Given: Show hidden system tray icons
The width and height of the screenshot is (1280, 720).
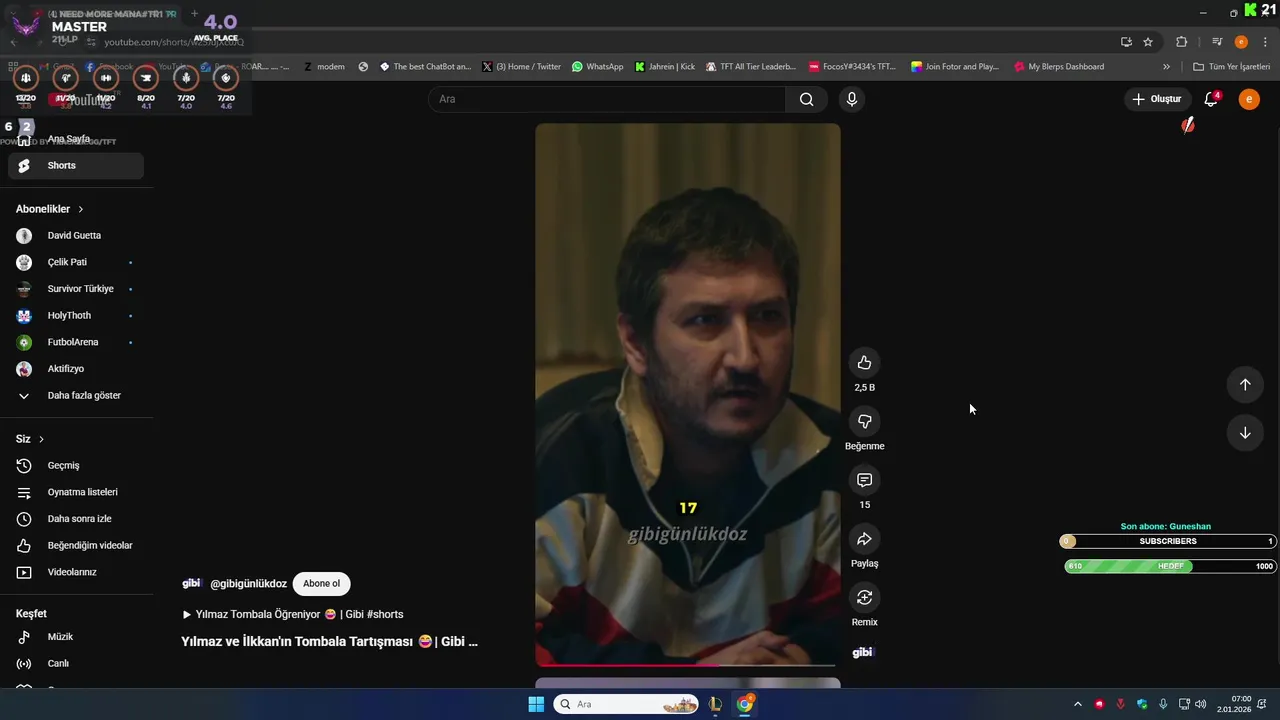Looking at the screenshot, I should coord(1077,704).
